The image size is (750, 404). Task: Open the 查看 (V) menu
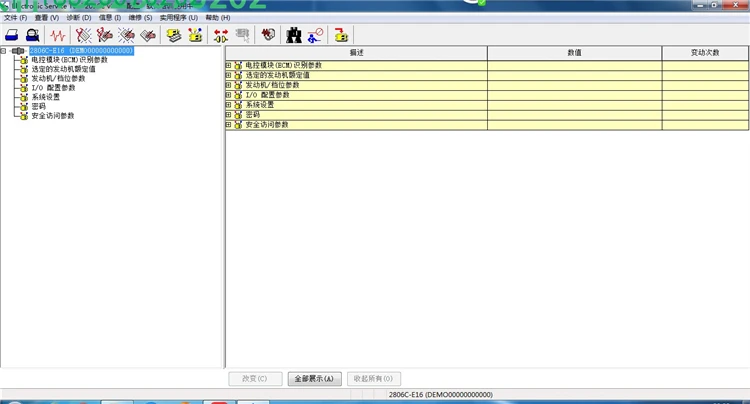pos(46,18)
